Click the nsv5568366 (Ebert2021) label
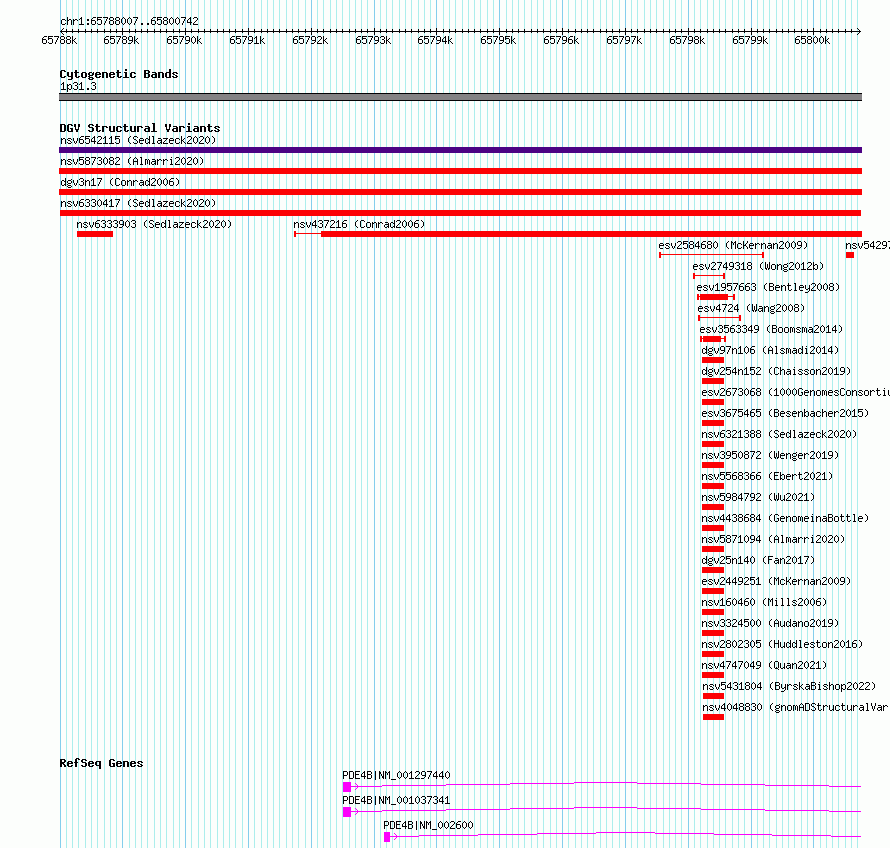Viewport: 890px width, 848px height. [767, 476]
